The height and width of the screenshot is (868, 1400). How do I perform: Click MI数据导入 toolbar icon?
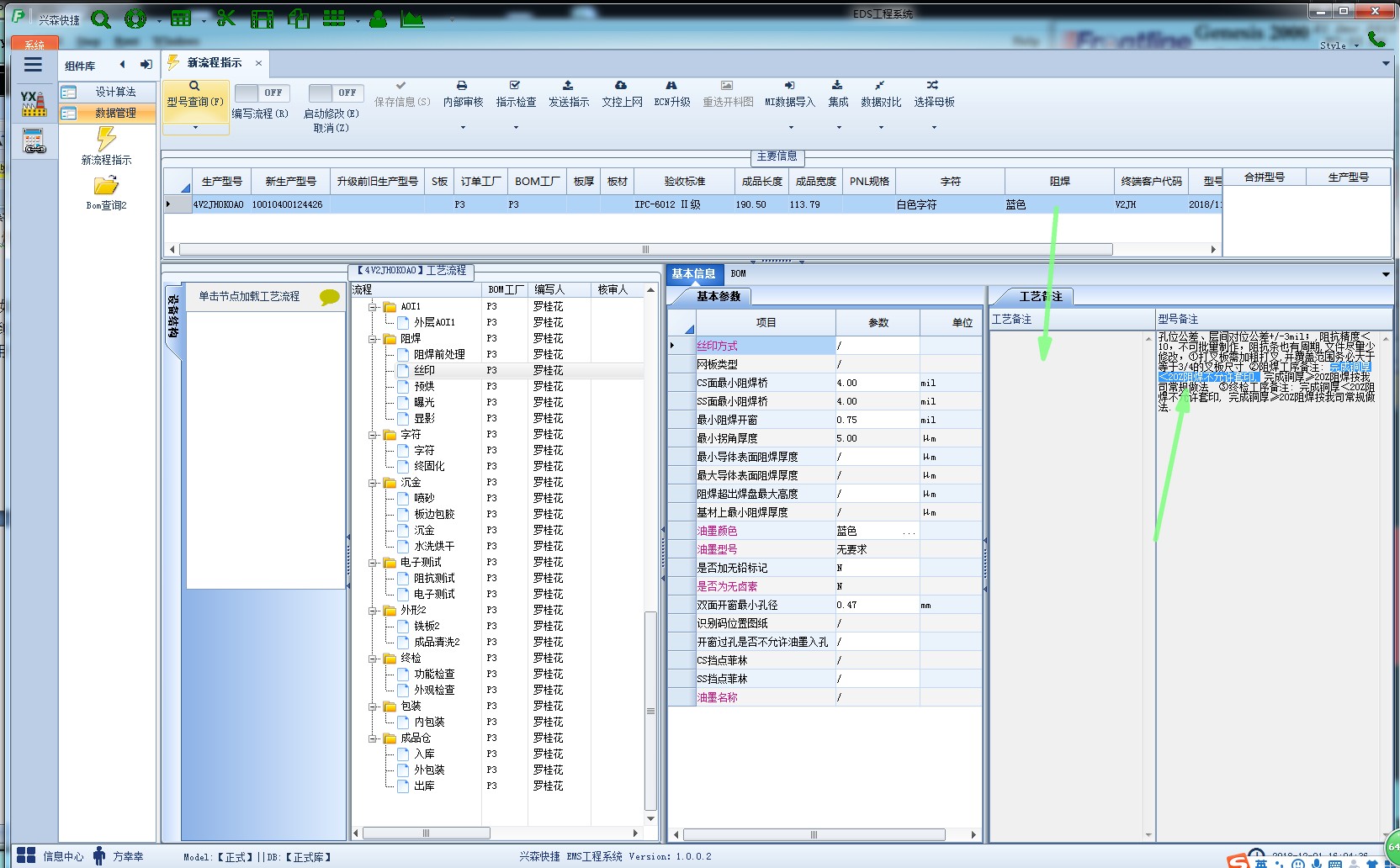click(x=790, y=86)
